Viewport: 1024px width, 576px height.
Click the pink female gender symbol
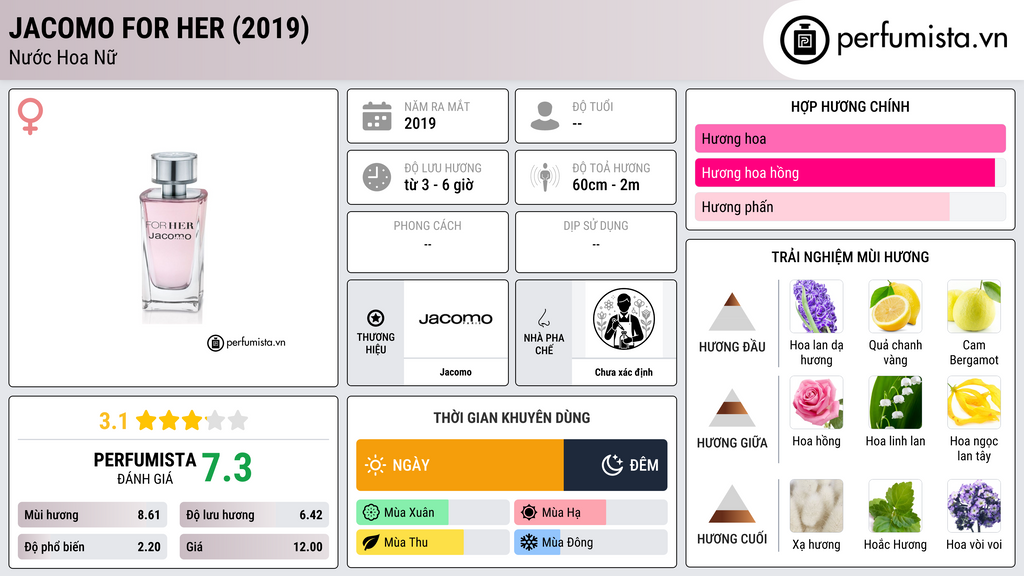[30, 116]
